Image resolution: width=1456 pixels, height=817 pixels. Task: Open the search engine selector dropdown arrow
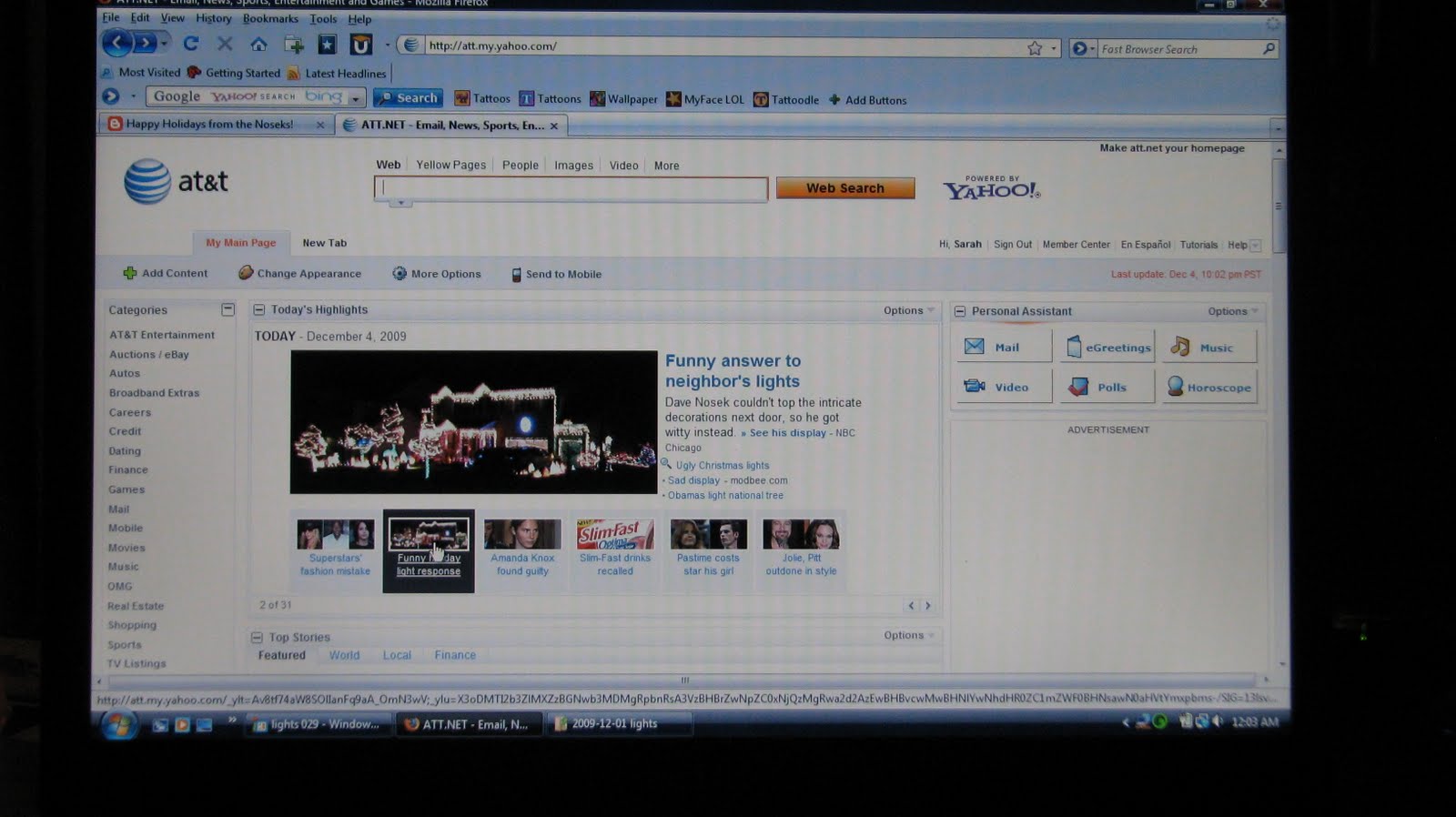pos(356,97)
